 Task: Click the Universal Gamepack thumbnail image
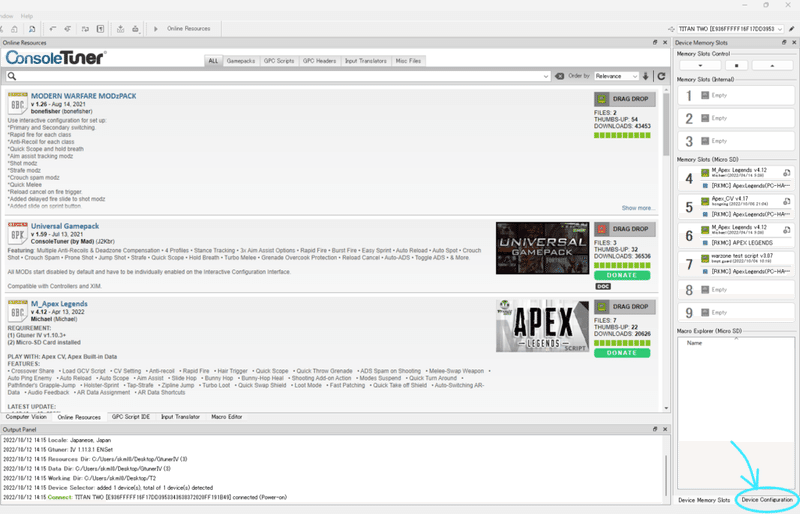pos(542,248)
